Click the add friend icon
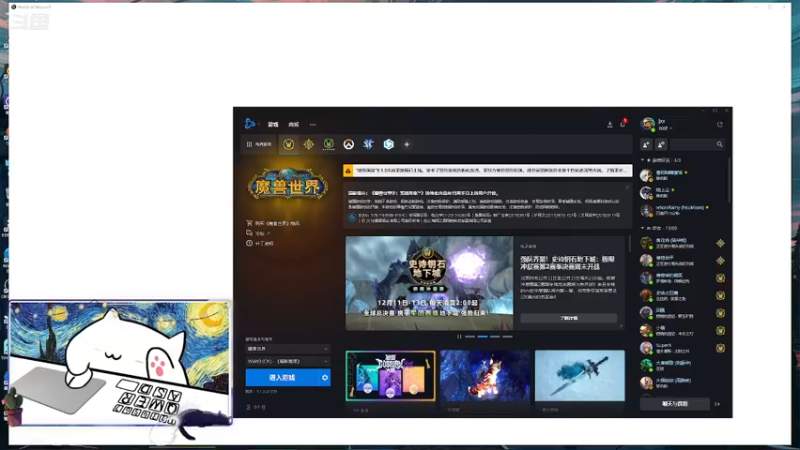Screen dimensions: 800x450 [646, 144]
